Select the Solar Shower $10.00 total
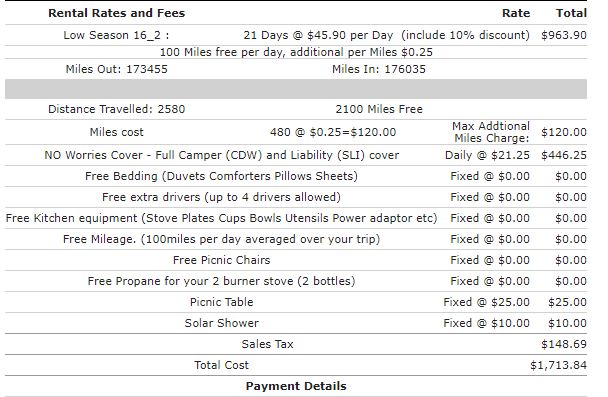This screenshot has width=608, height=397. pyautogui.click(x=567, y=323)
